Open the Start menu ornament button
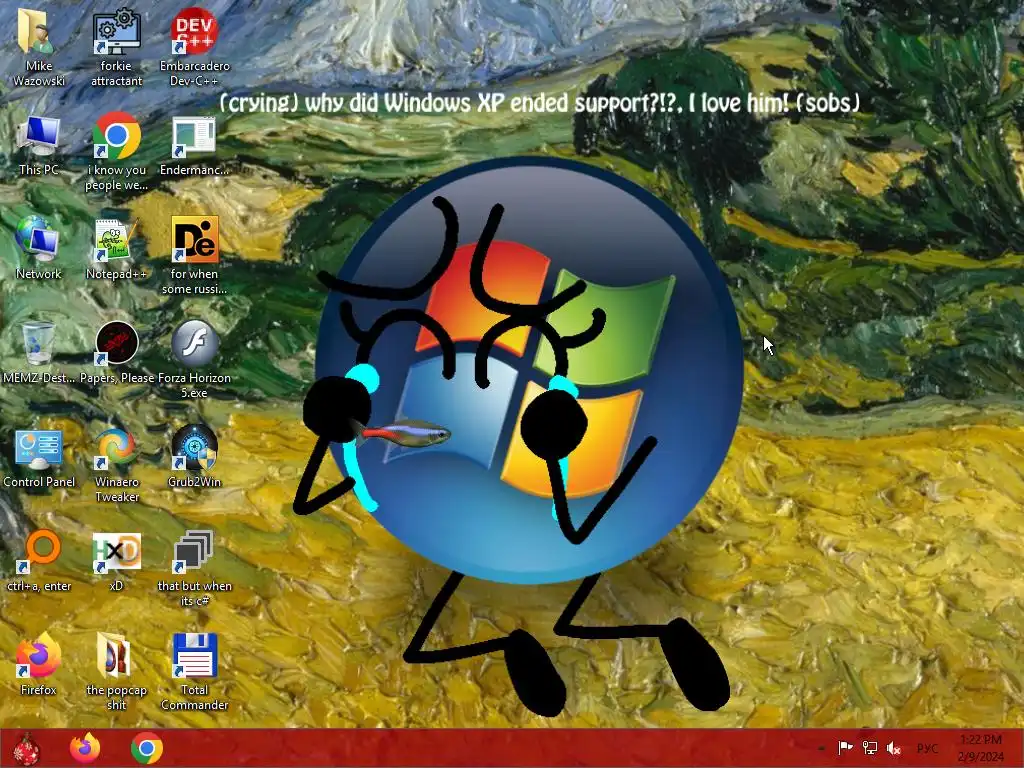 [26, 748]
